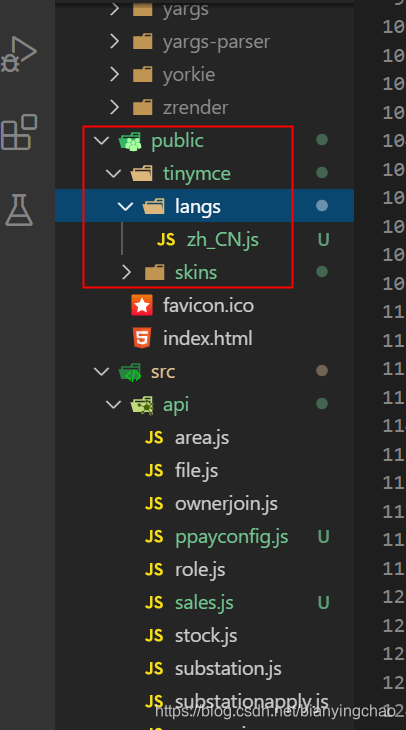Expand the yorkie folder chevron
The image size is (406, 730).
pyautogui.click(x=114, y=74)
